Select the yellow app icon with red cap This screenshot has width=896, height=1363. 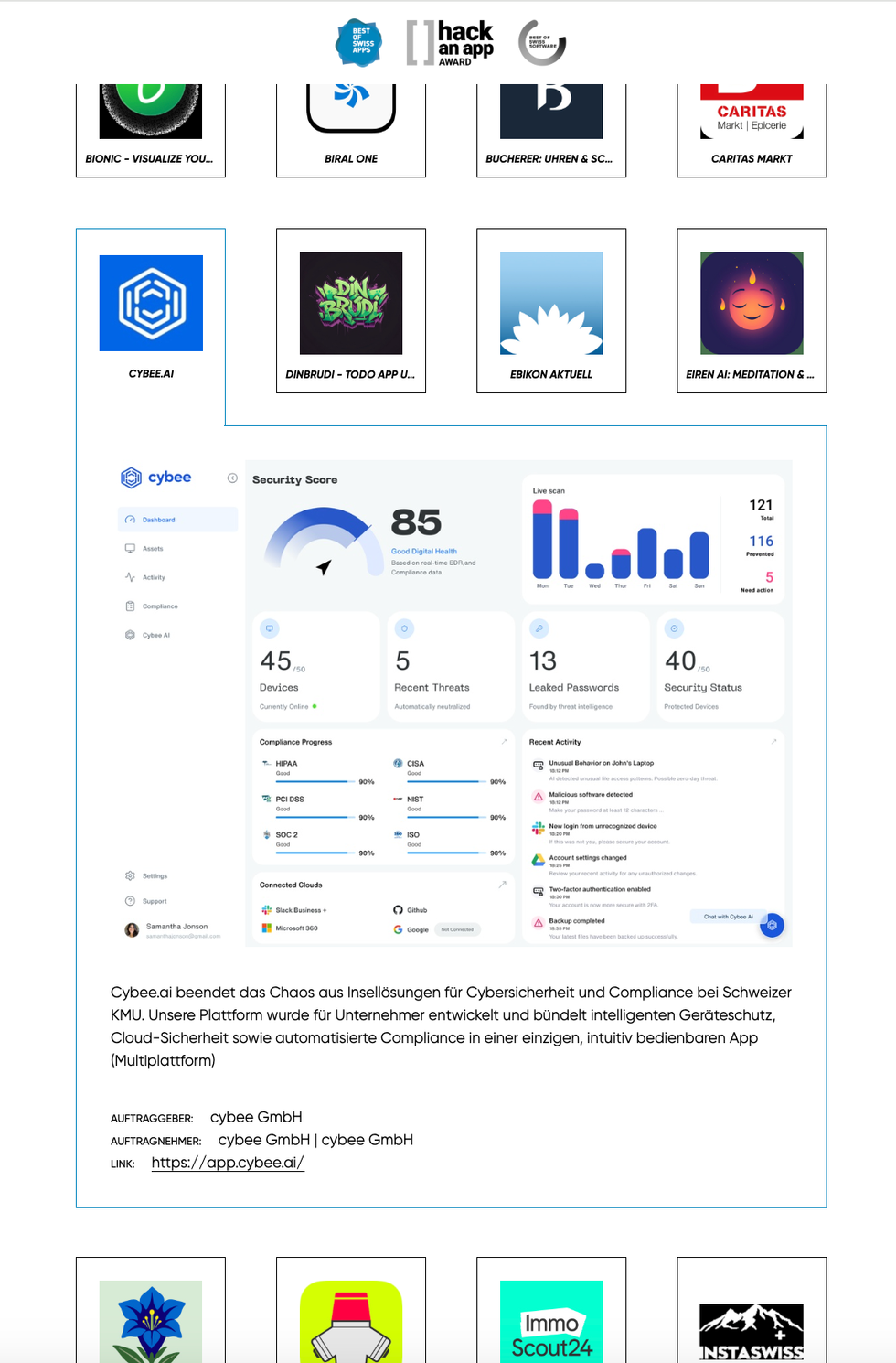tap(351, 1321)
